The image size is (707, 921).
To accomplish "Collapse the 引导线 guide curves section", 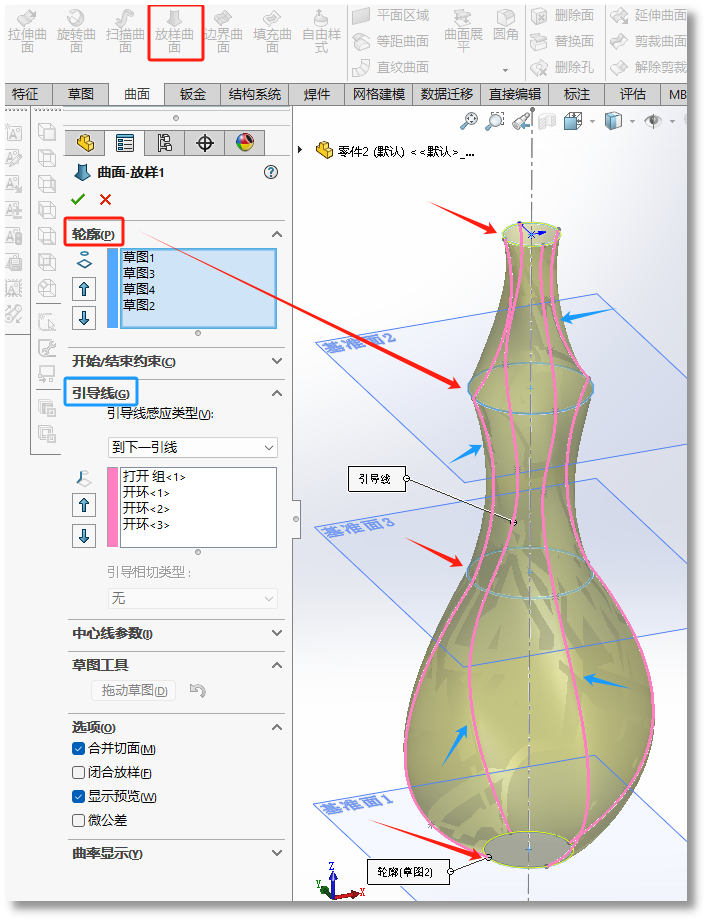I will [277, 393].
